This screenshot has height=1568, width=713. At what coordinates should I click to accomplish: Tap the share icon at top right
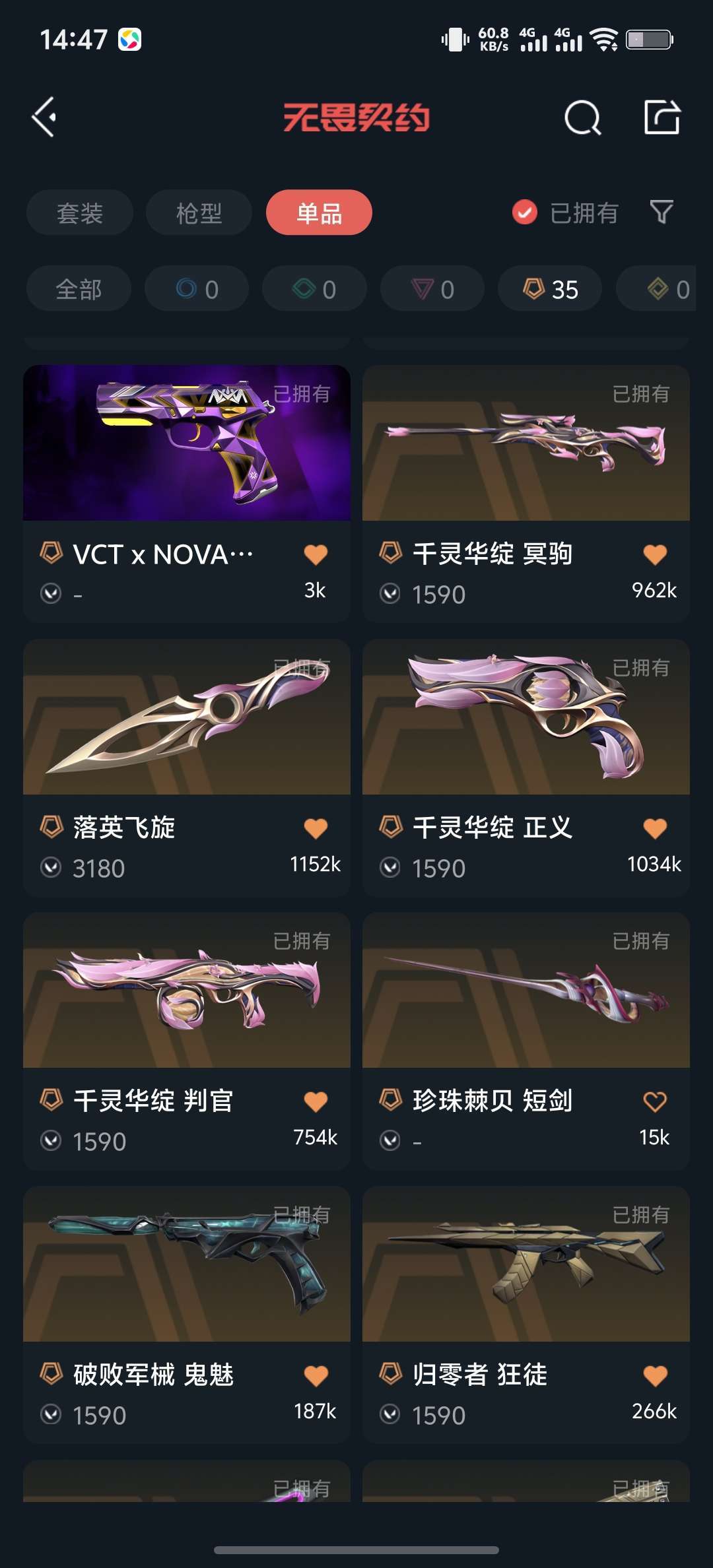click(662, 117)
